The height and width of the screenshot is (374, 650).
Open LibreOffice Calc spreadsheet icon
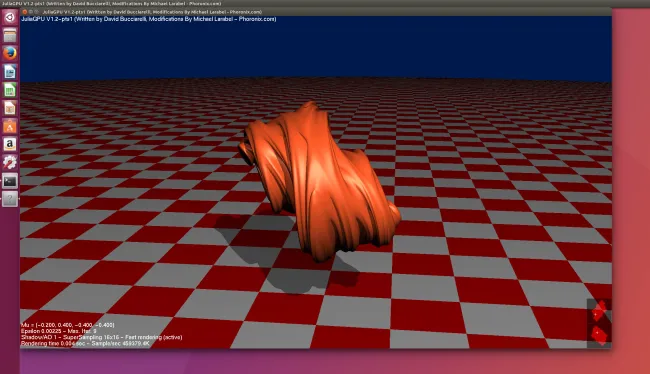pyautogui.click(x=10, y=90)
